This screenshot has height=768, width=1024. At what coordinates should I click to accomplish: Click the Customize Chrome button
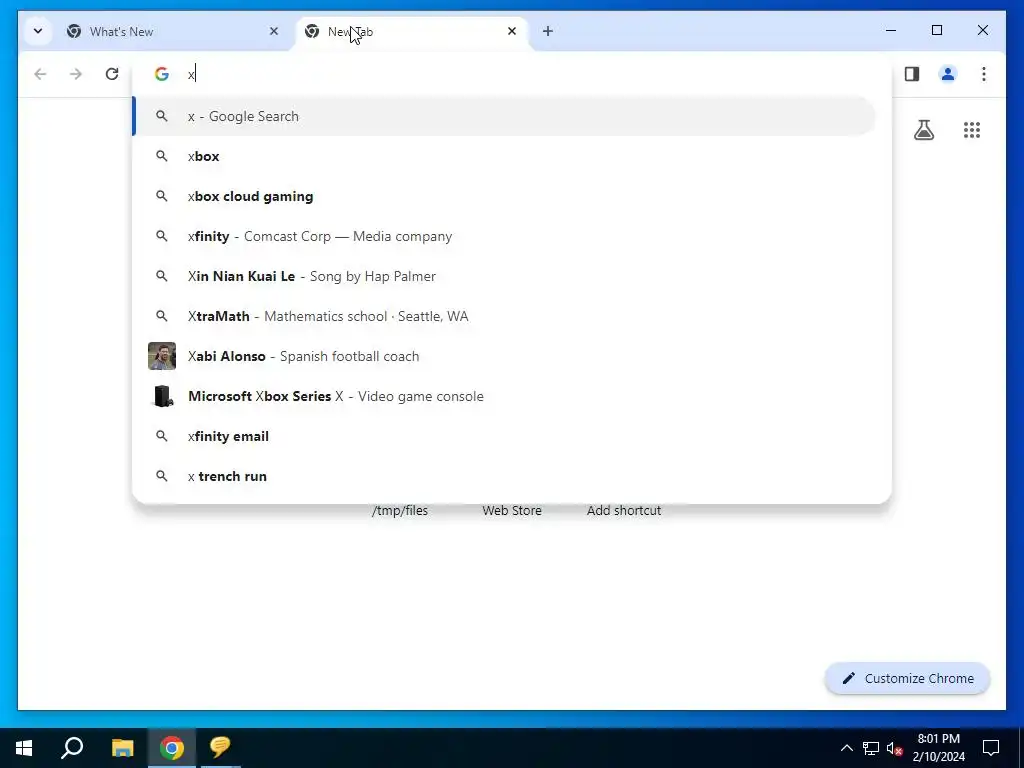908,679
